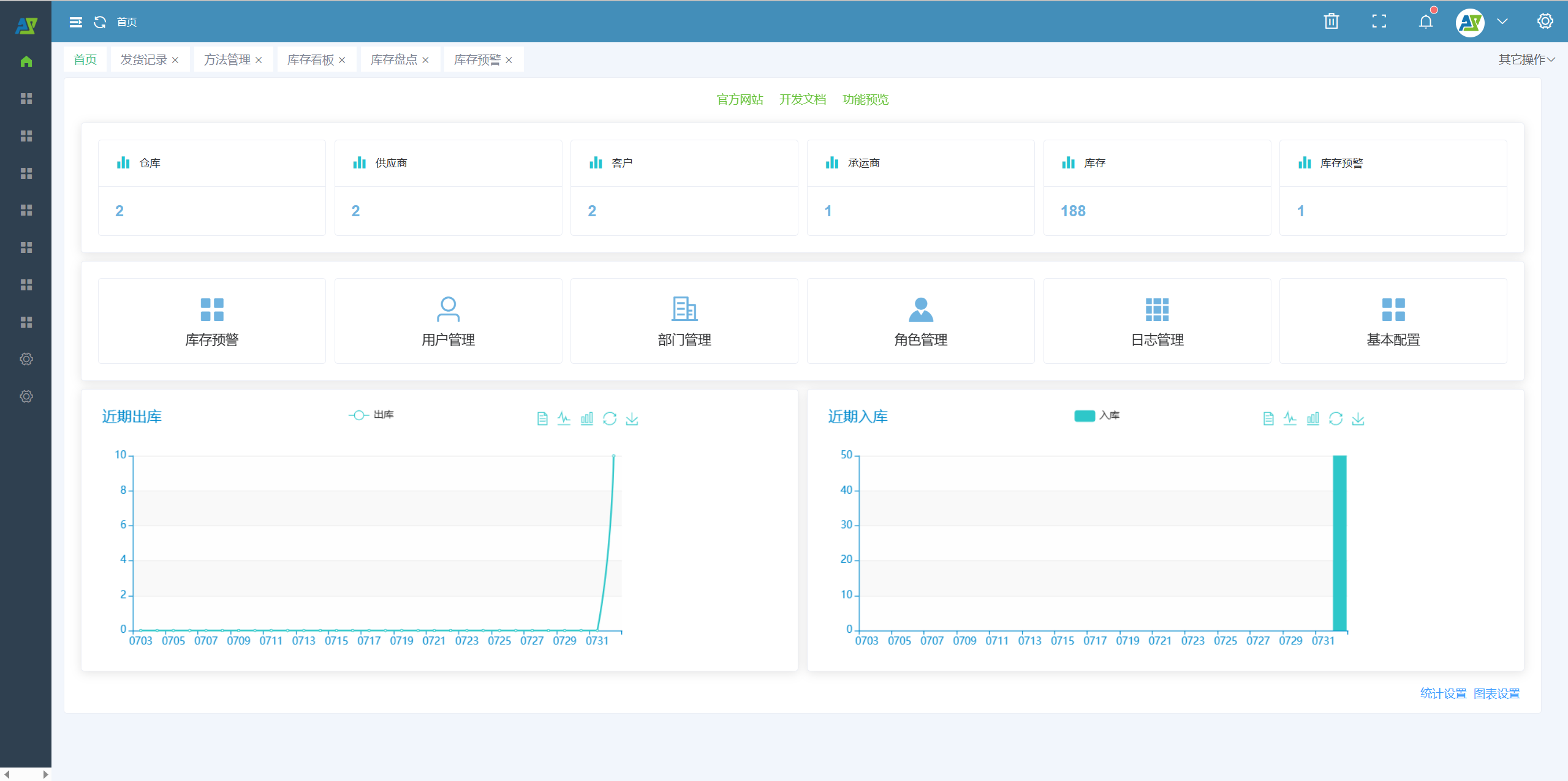Close the 库存看板 tab
The height and width of the screenshot is (781, 1568).
(x=342, y=60)
